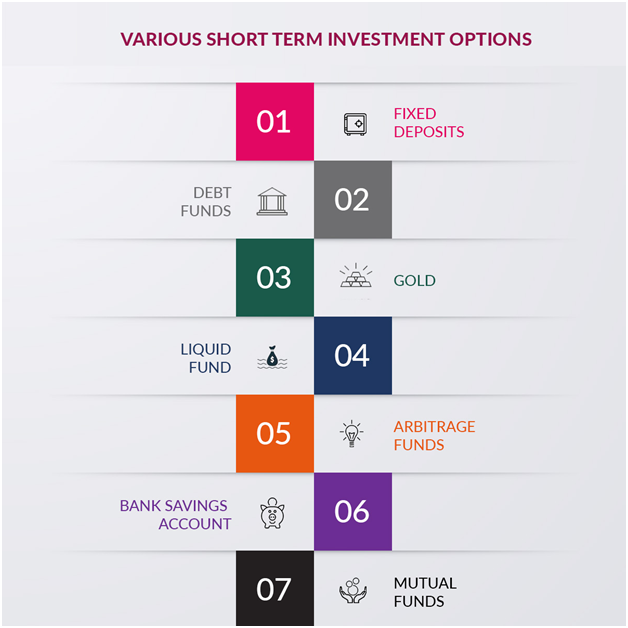Viewport: 628px width, 628px height.
Task: Click the light bulb Arbitrage Funds icon
Action: tap(351, 433)
